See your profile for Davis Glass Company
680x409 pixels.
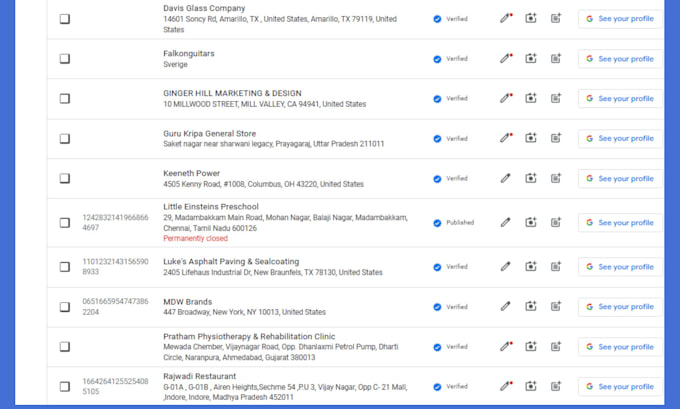[620, 19]
